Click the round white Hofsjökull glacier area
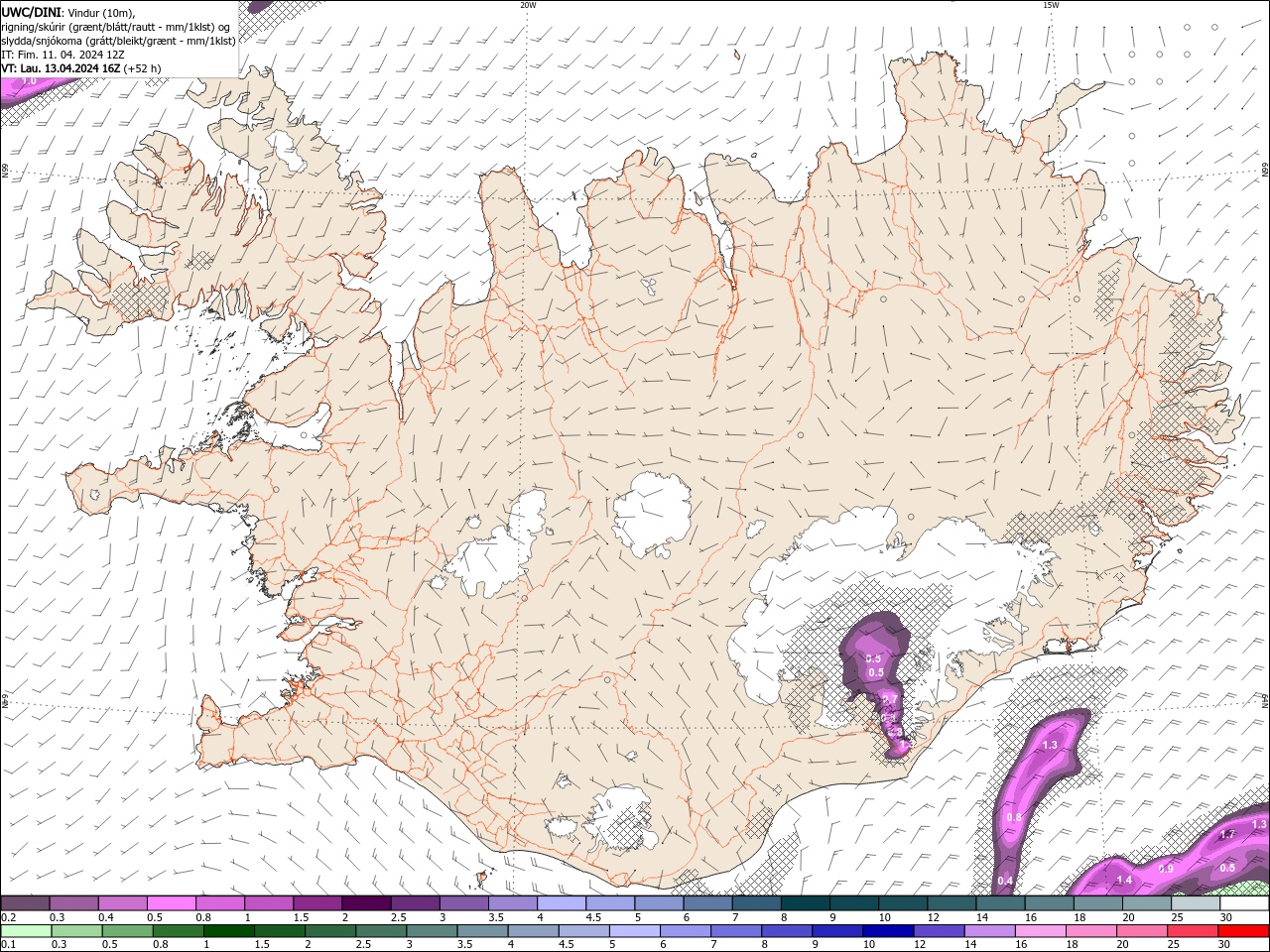This screenshot has width=1270, height=952. (652, 514)
